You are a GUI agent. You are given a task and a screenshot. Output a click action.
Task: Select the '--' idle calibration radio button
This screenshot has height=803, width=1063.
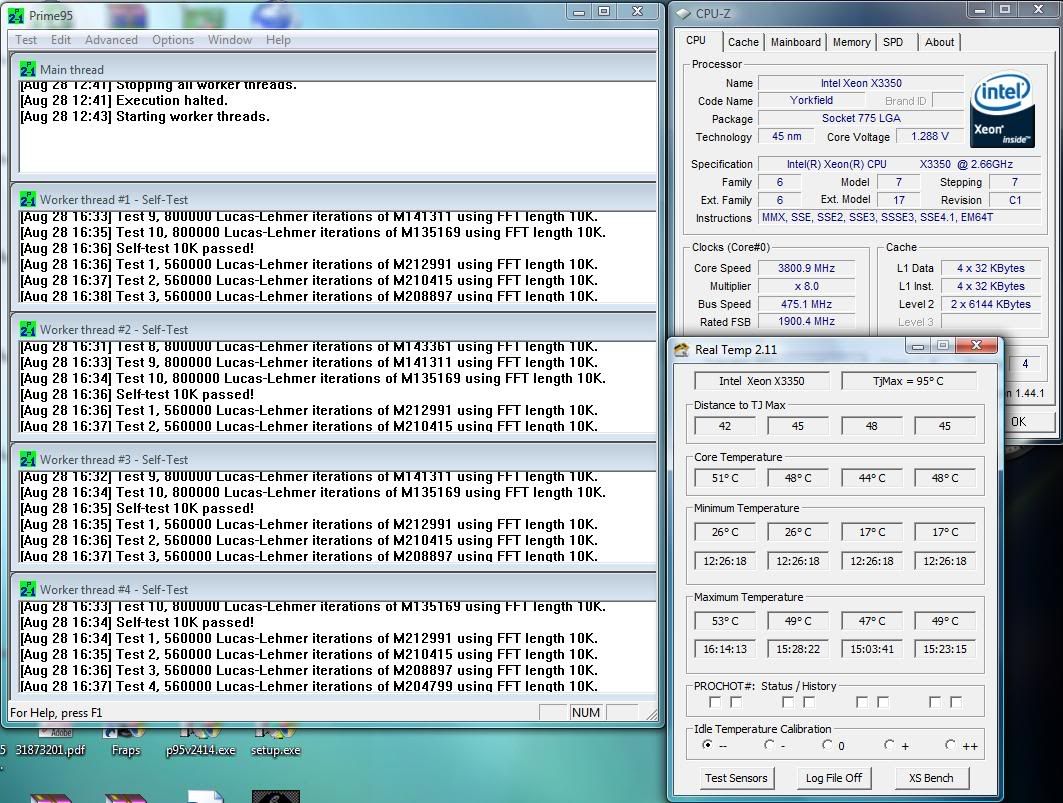707,745
